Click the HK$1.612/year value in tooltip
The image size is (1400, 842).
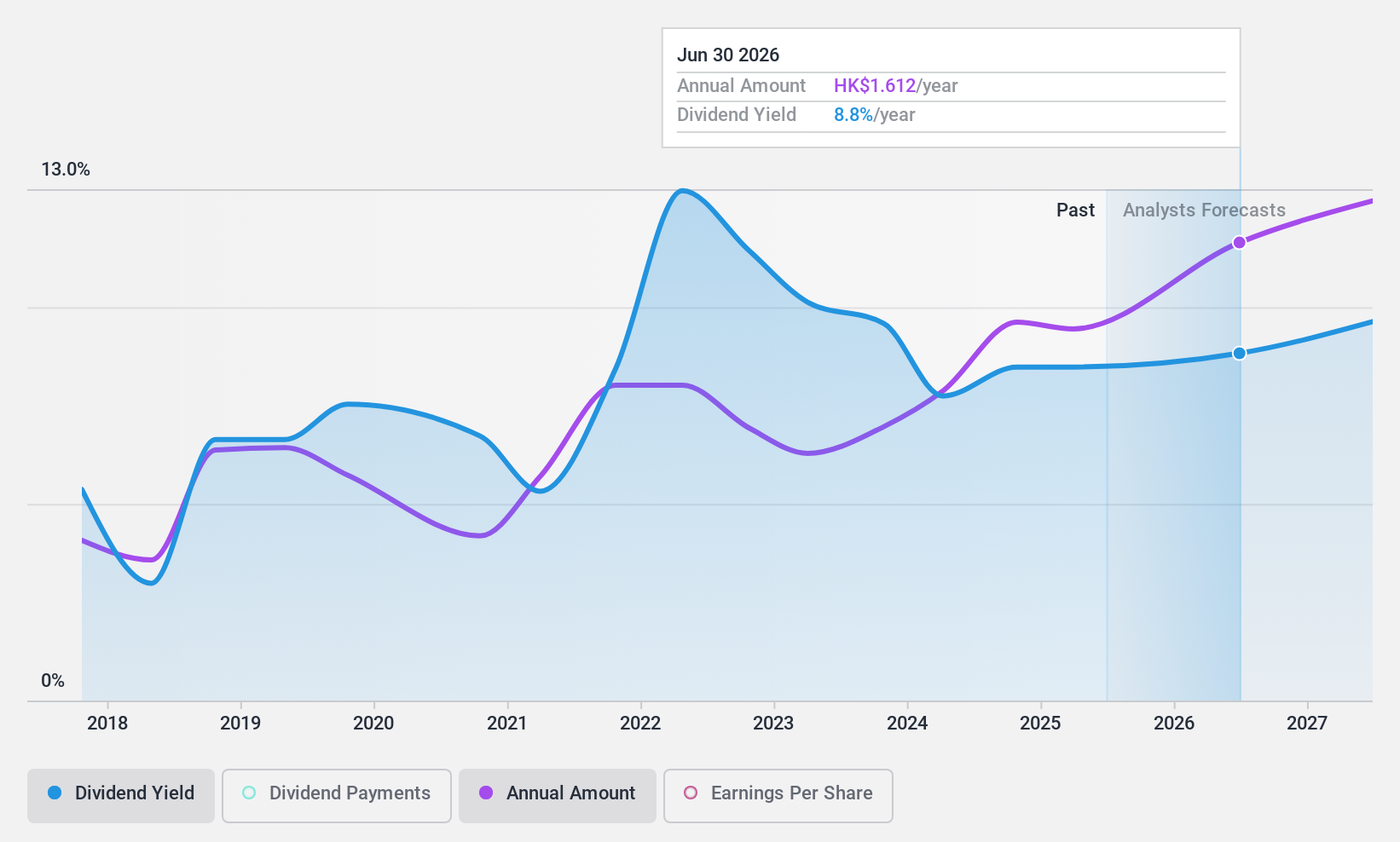(895, 86)
